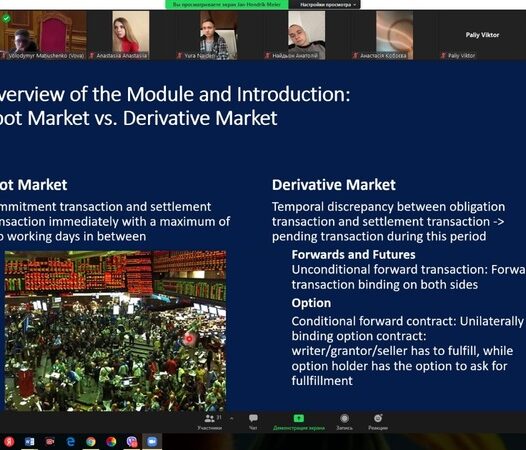This screenshot has width=526, height=450.
Task: Click the word 'fullfillment' on the slide
Action: pyautogui.click(x=322, y=381)
